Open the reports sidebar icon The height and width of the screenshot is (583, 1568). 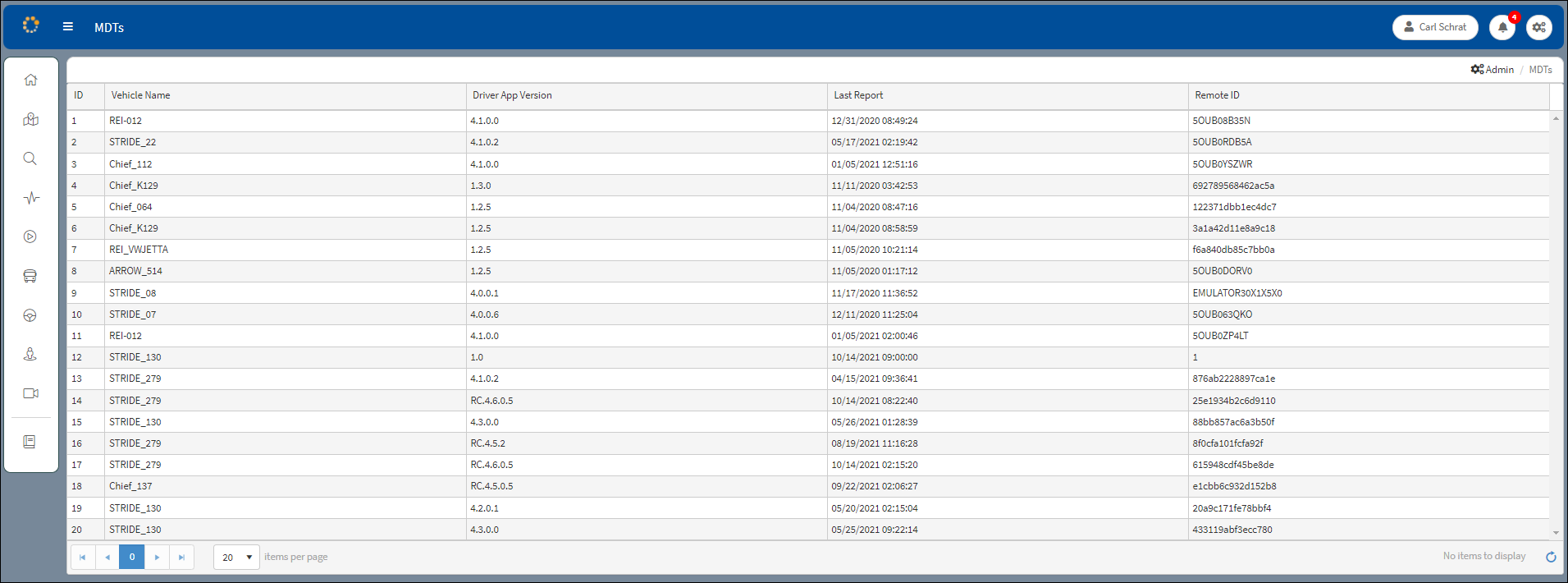[30, 442]
